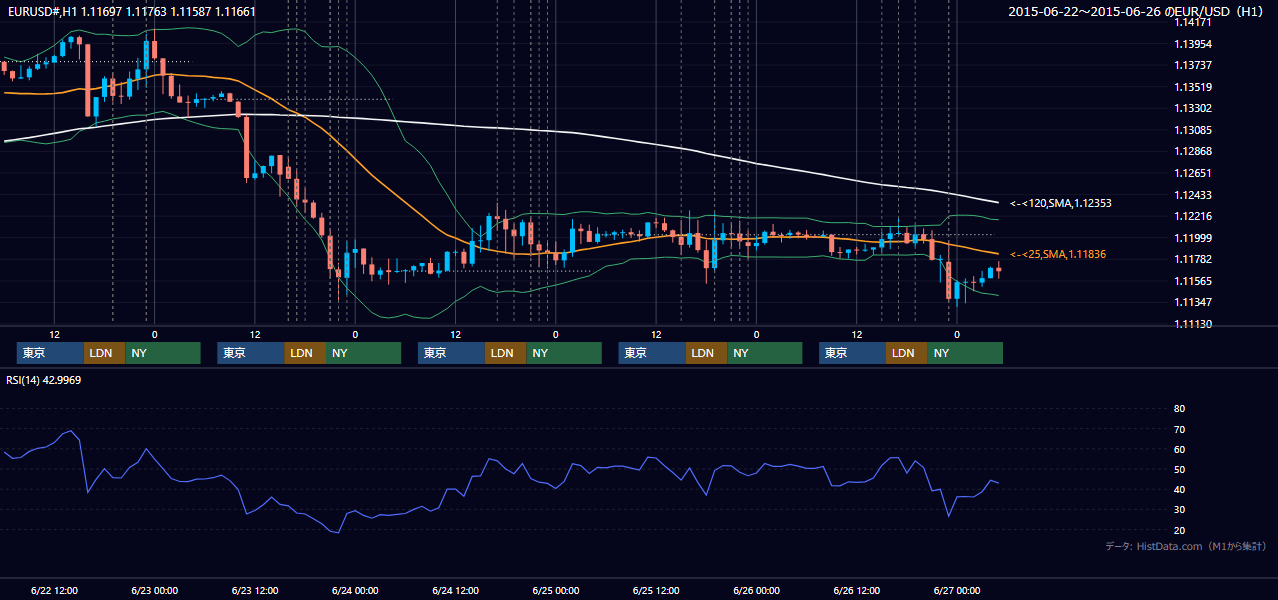Select time axis label 6/26 00:00
This screenshot has width=1278, height=600.
(756, 591)
